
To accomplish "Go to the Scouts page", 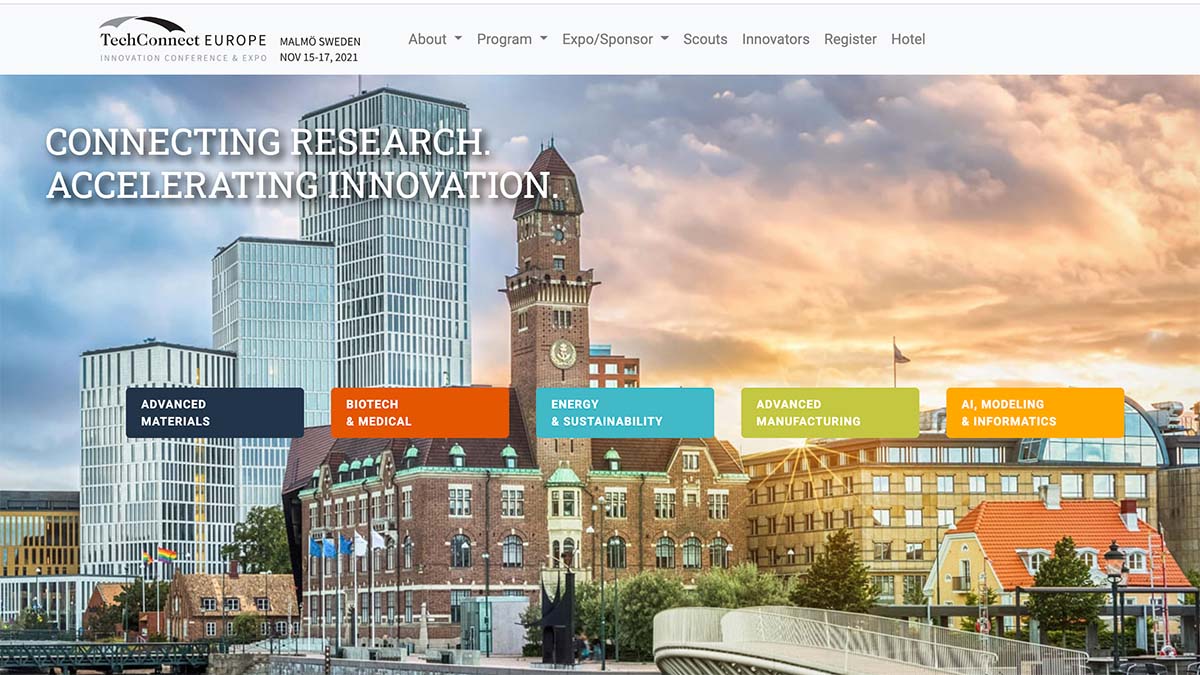I will click(x=705, y=39).
